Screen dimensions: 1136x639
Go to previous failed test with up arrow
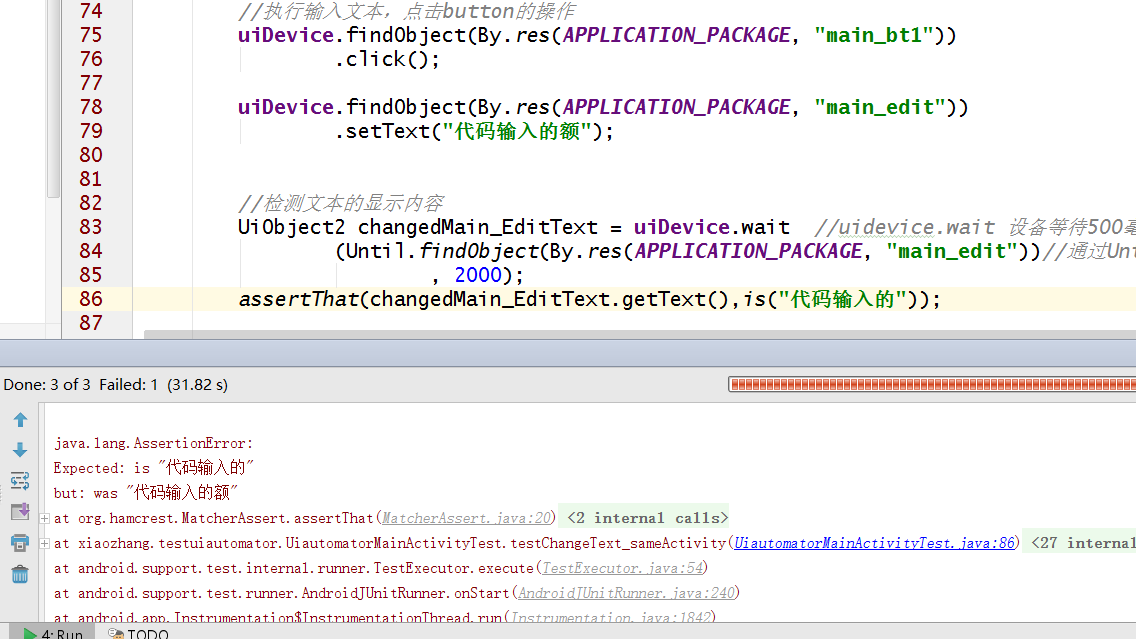coord(20,419)
